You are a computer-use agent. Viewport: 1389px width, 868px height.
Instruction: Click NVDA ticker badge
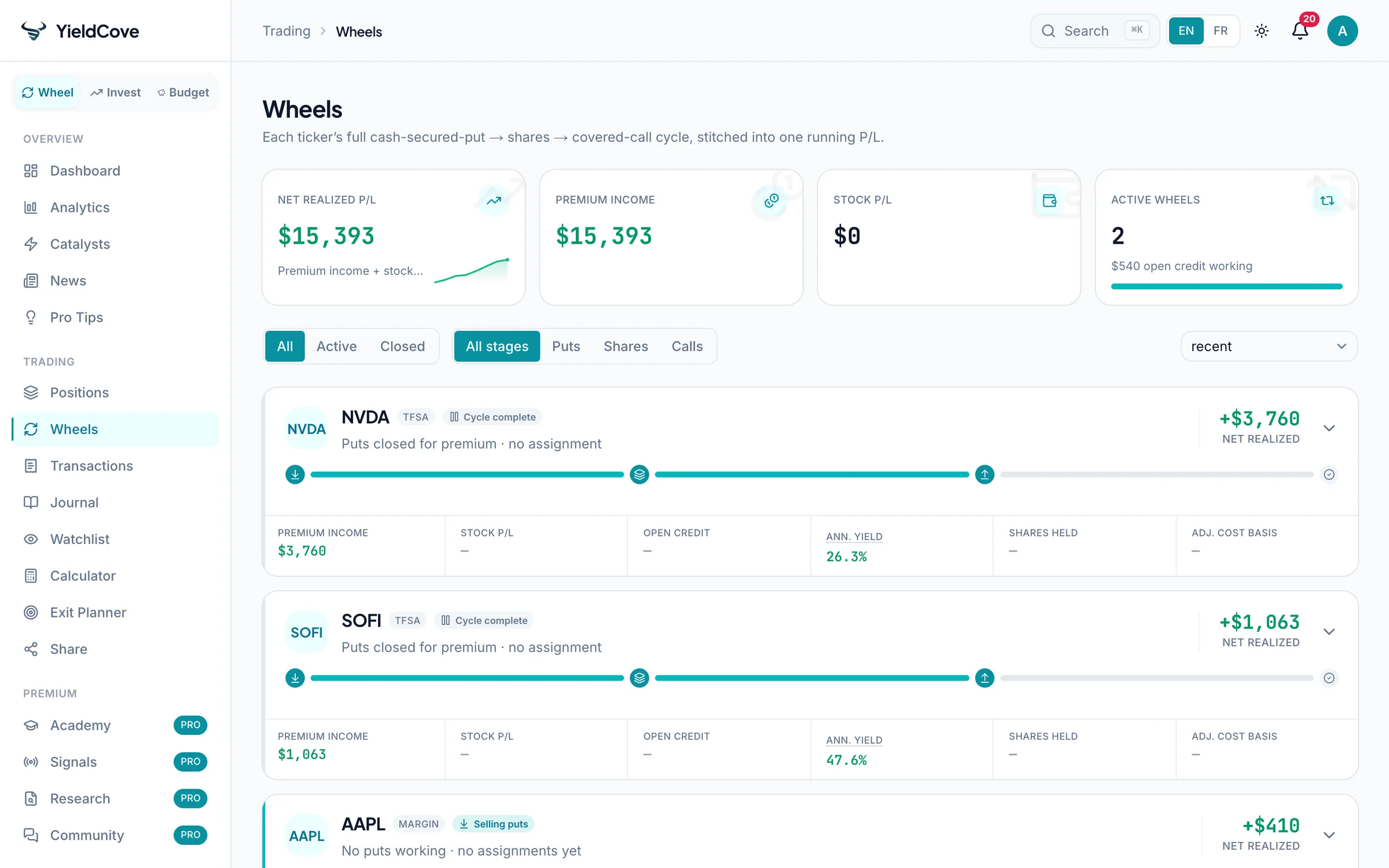pos(306,429)
